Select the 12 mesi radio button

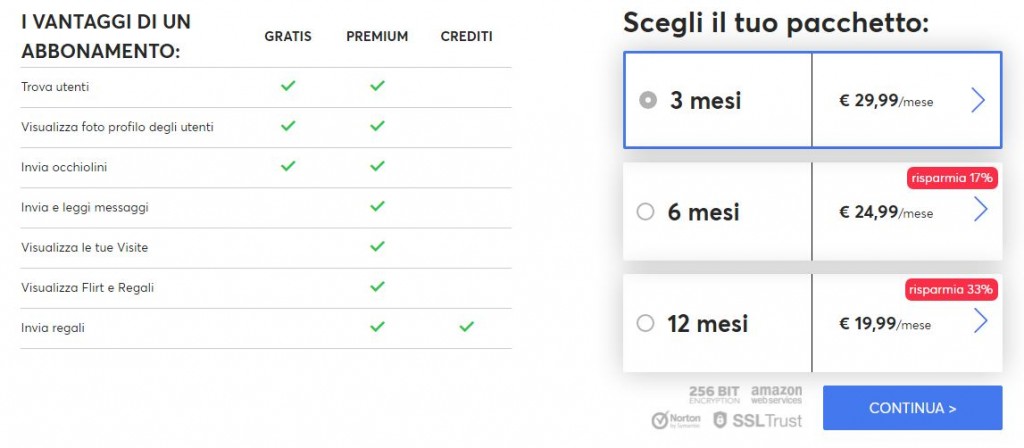pos(645,323)
